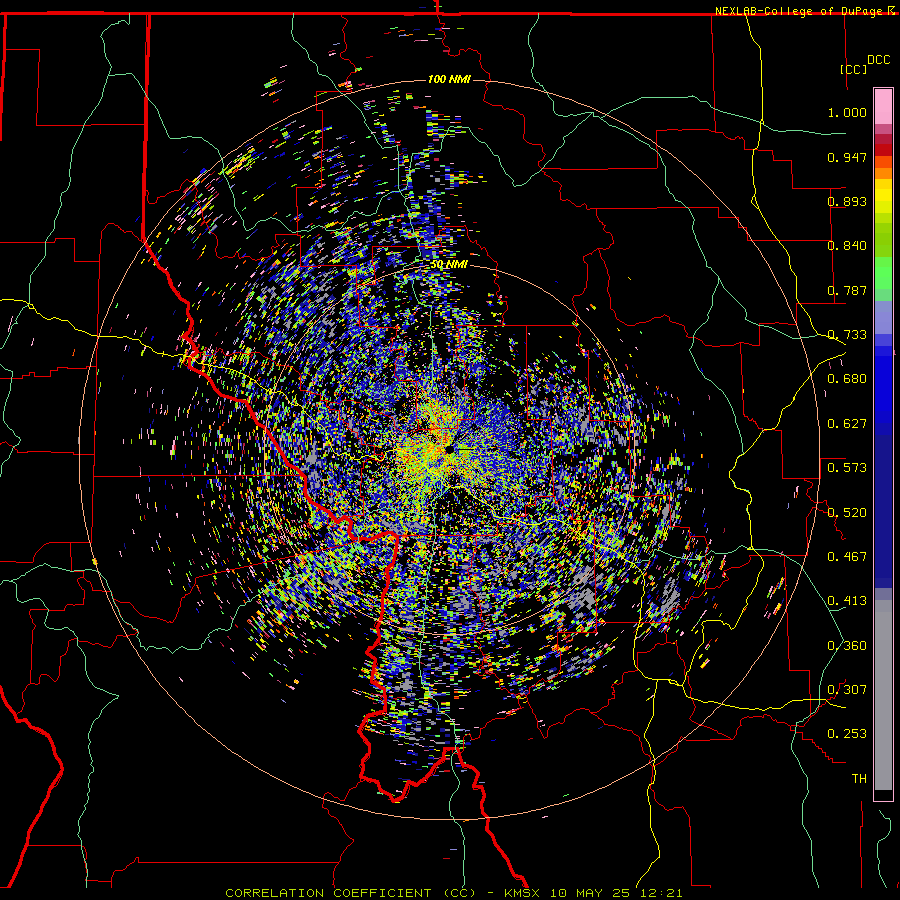The width and height of the screenshot is (900, 900).
Task: Click the 0.360 legend value
Action: (x=847, y=646)
